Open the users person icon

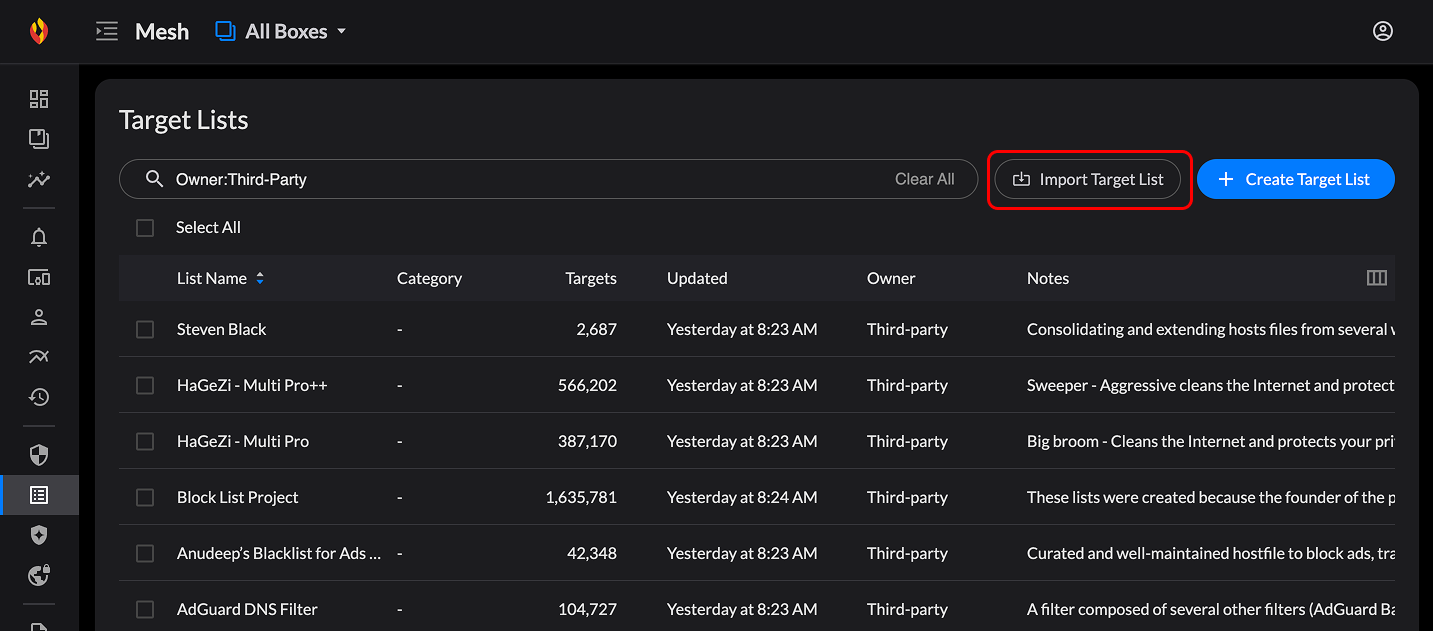39,318
